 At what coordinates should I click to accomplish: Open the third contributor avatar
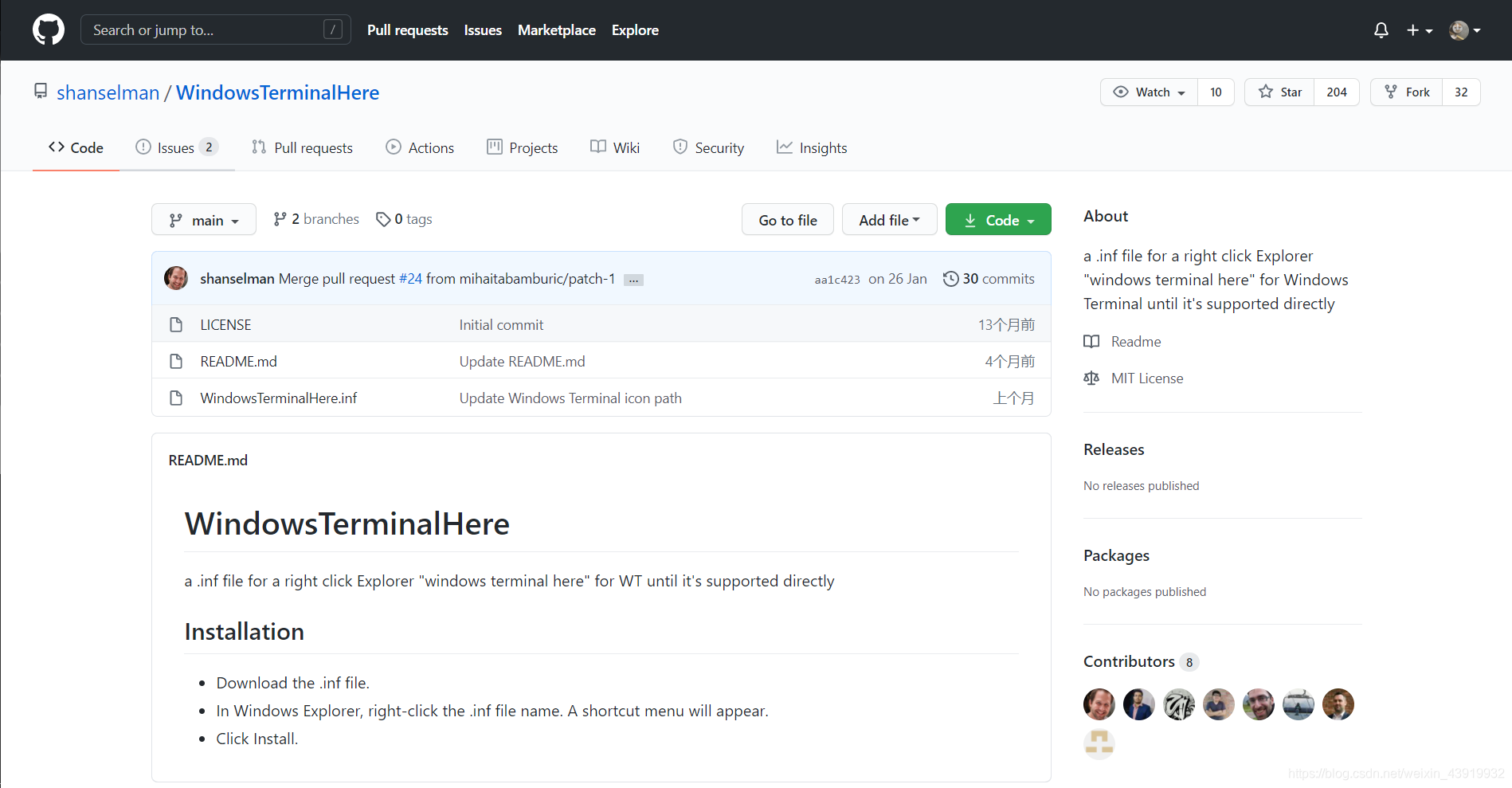(x=1179, y=704)
